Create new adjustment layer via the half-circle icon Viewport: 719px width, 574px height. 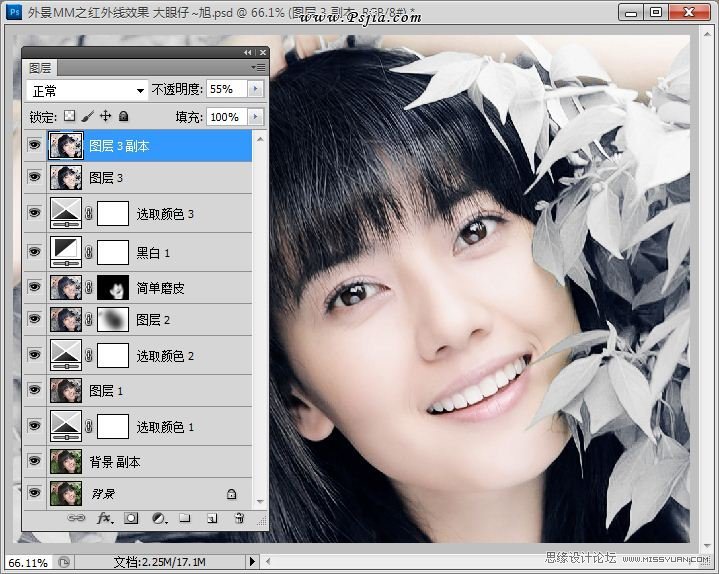click(158, 519)
